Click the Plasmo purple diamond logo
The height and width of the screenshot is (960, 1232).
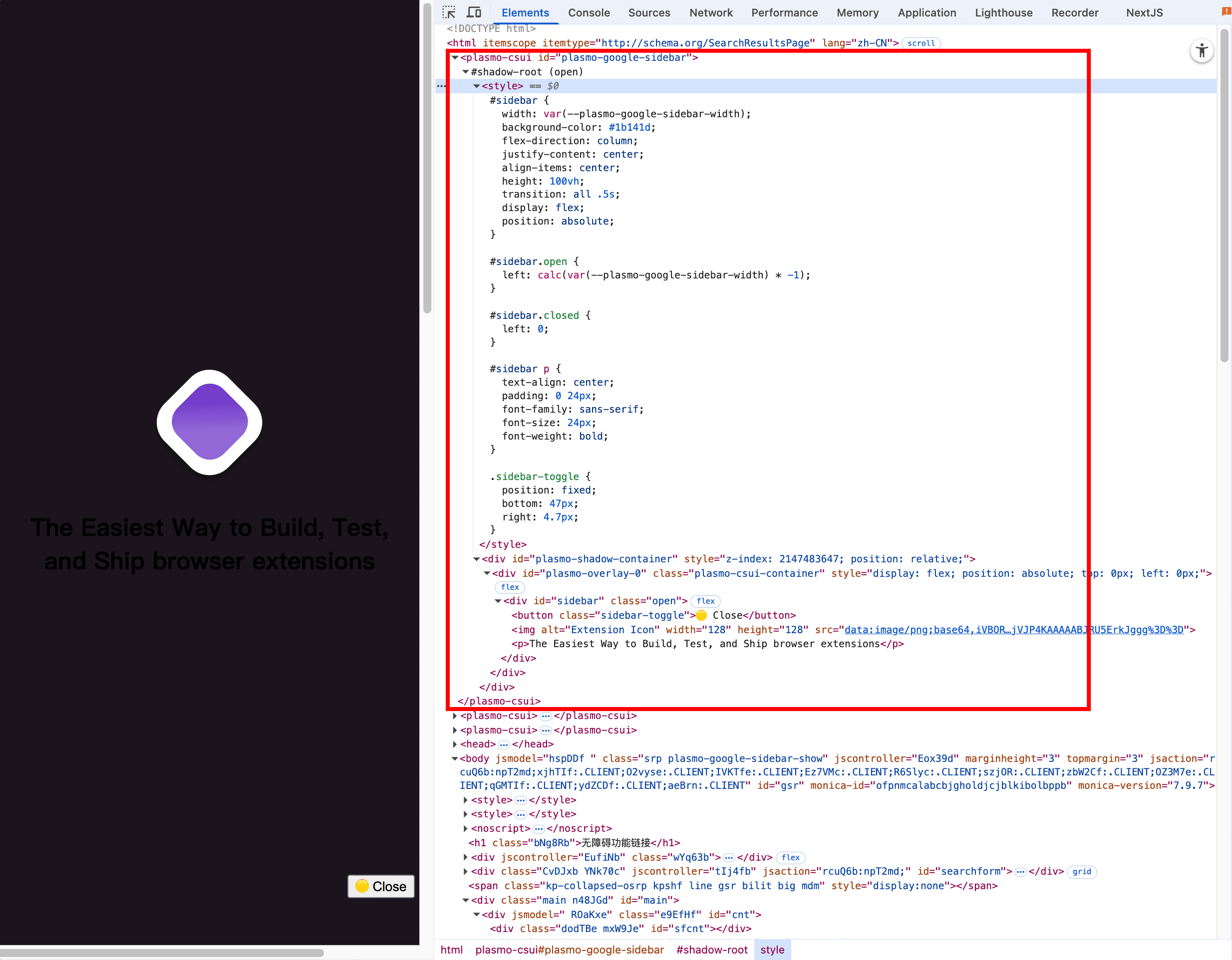(x=209, y=423)
